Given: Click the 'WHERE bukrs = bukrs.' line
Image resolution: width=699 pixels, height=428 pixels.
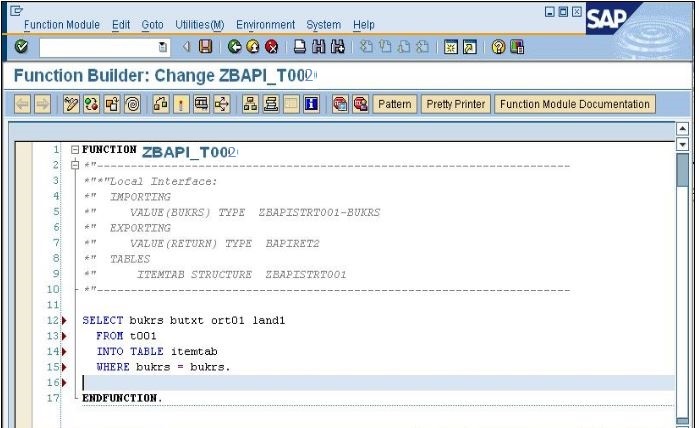Looking at the screenshot, I should pos(163,367).
